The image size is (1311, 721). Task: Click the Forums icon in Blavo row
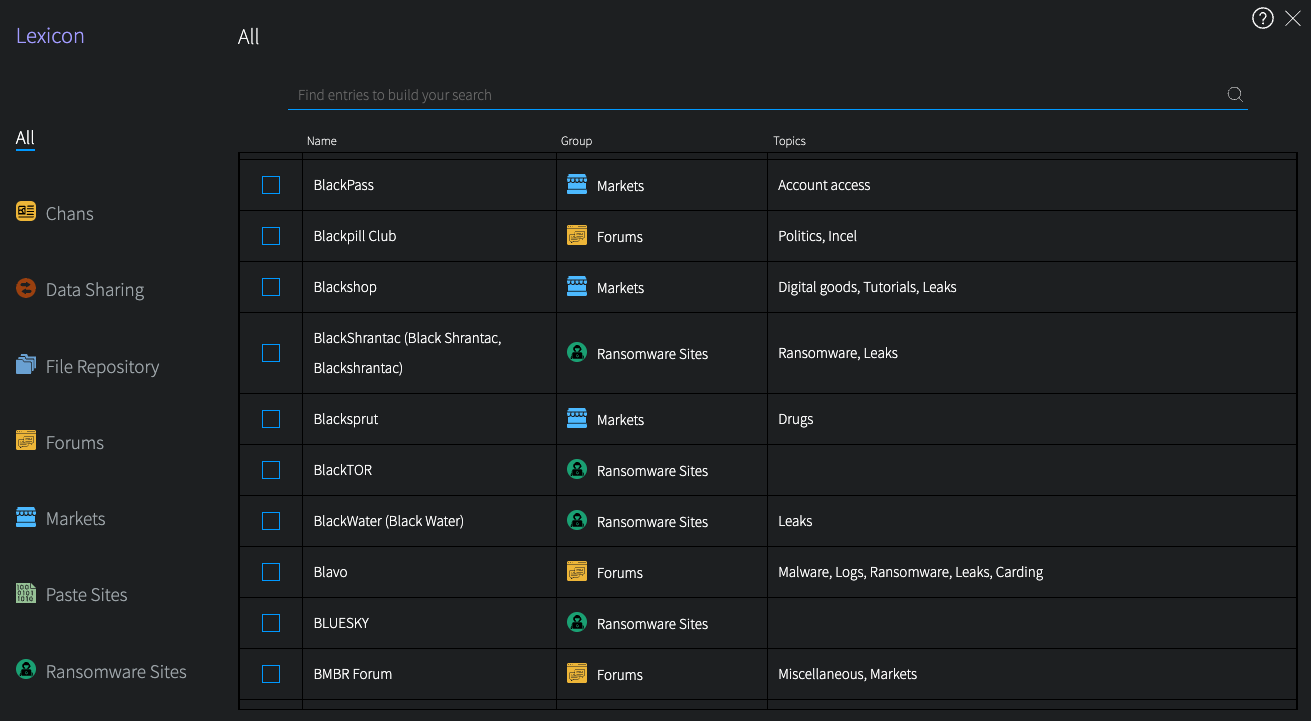tap(577, 571)
